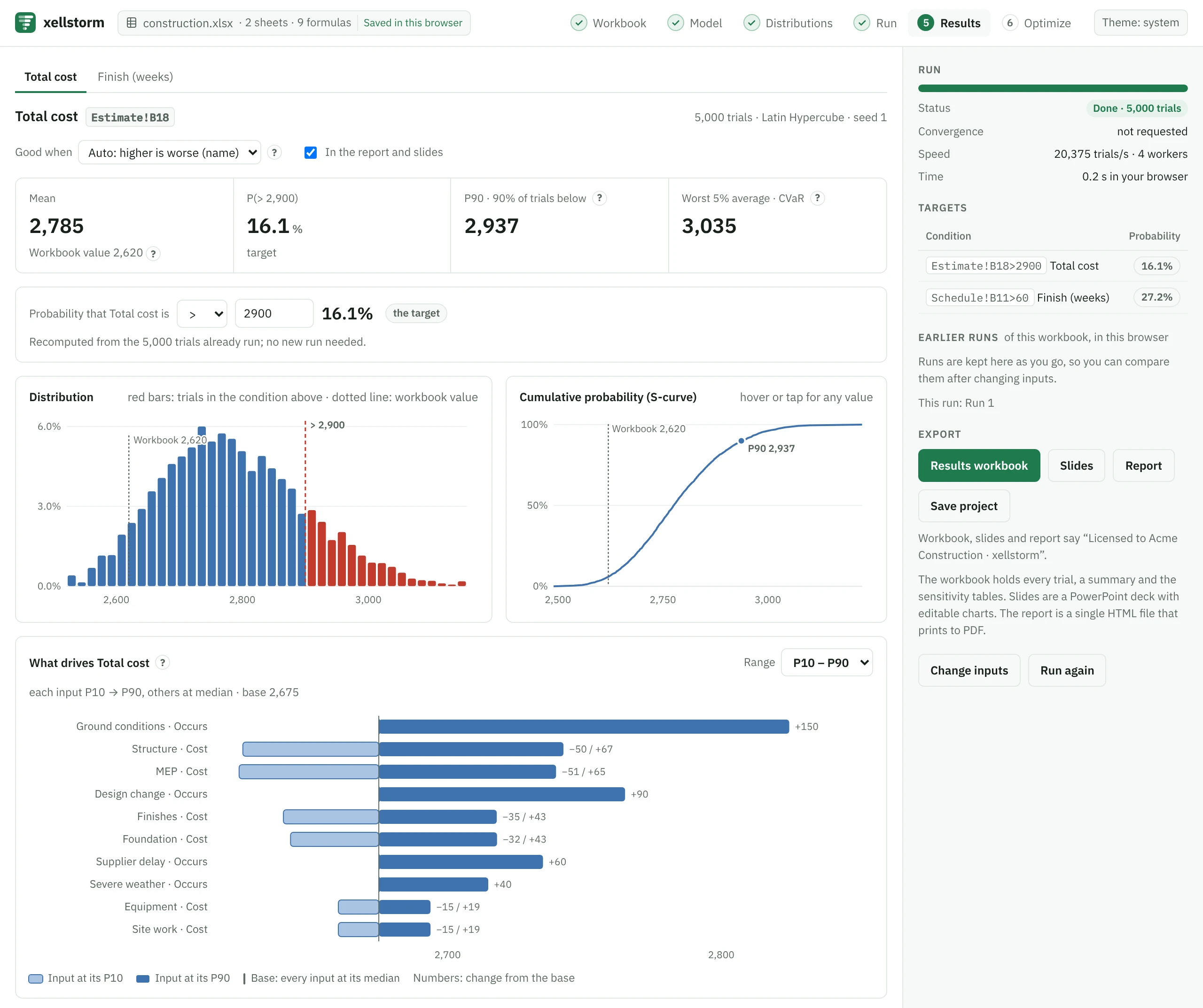Click the help icon beside Workbook value 2,620
This screenshot has width=1203, height=1008.
pyautogui.click(x=153, y=253)
